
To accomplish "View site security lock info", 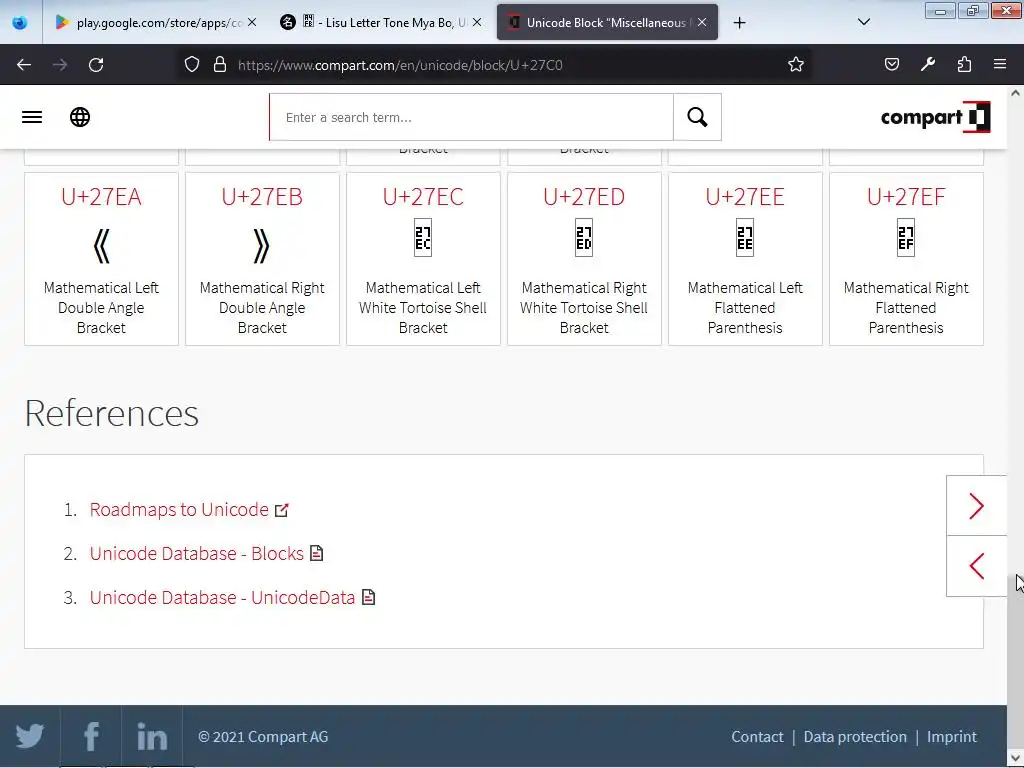I will point(220,65).
